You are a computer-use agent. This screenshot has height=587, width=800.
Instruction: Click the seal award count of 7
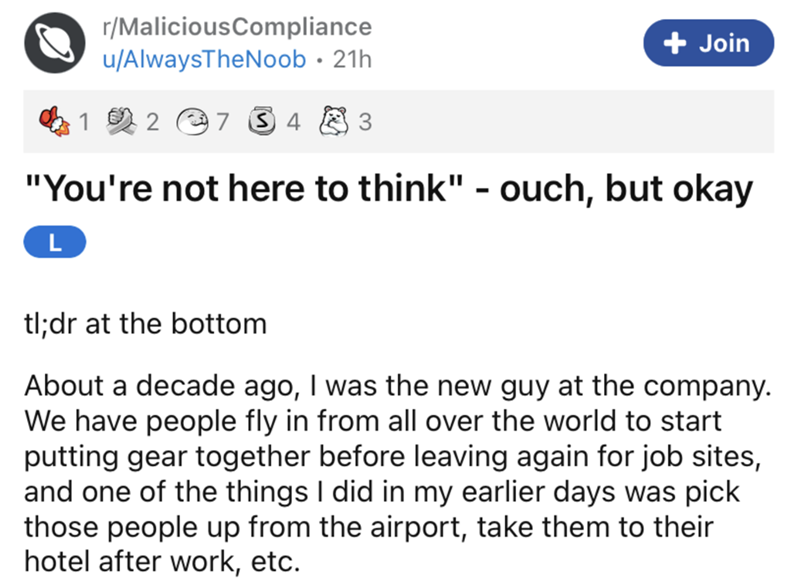(224, 124)
